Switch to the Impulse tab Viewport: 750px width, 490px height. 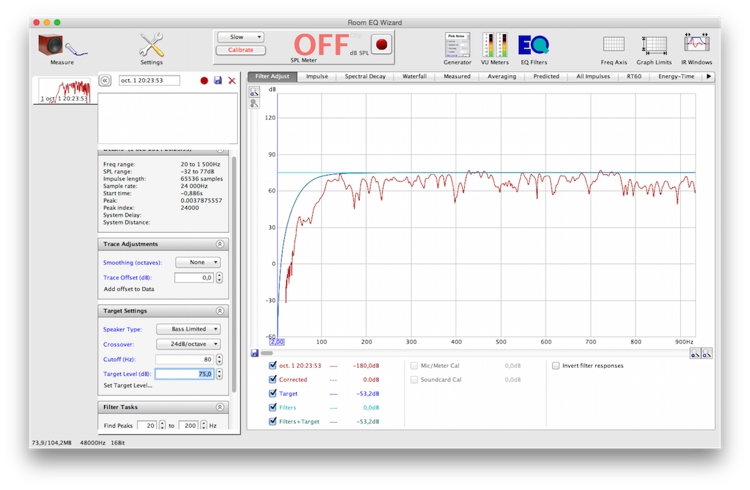click(317, 76)
